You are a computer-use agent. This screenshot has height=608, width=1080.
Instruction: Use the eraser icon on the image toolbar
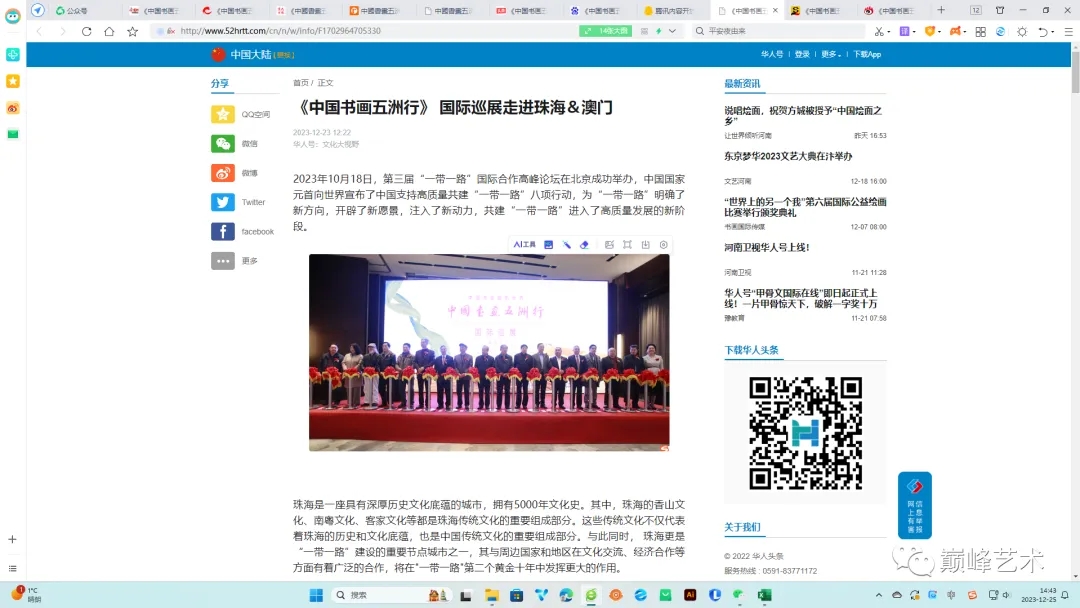[x=584, y=245]
